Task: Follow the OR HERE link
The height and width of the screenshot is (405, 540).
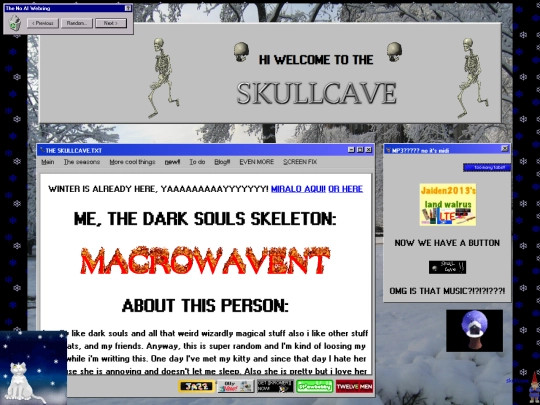Action: point(345,189)
